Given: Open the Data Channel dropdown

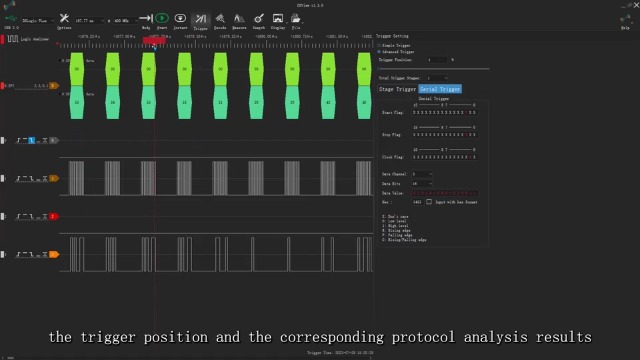Looking at the screenshot, I should click(422, 174).
